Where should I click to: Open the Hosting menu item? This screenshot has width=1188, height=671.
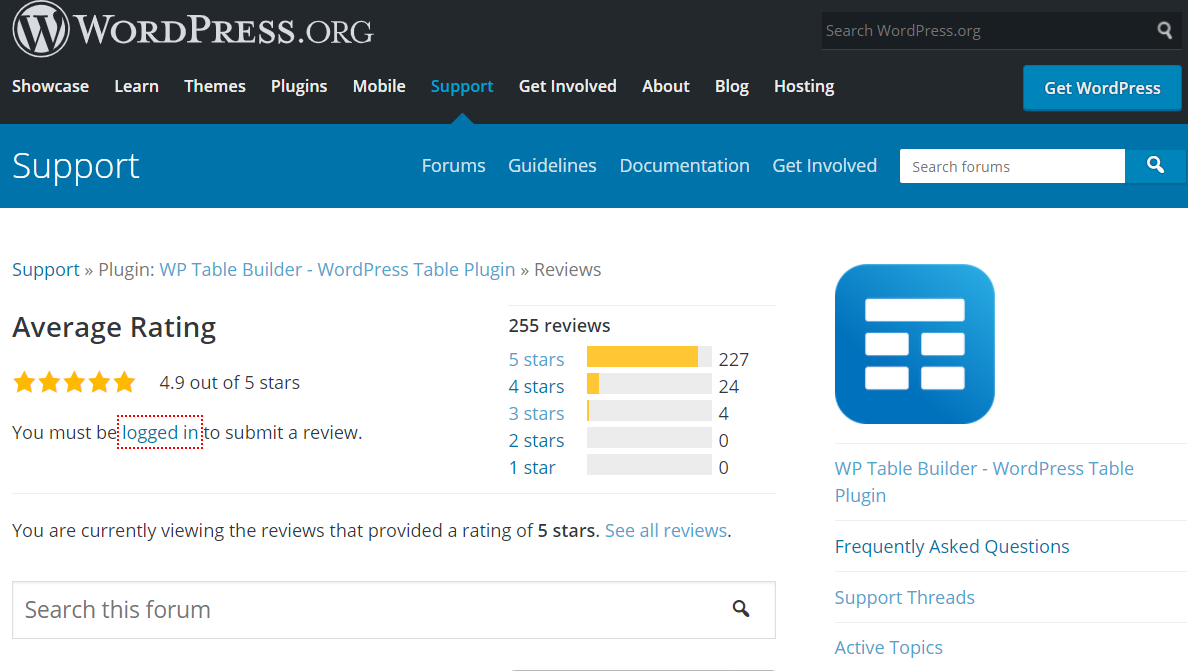click(x=804, y=86)
